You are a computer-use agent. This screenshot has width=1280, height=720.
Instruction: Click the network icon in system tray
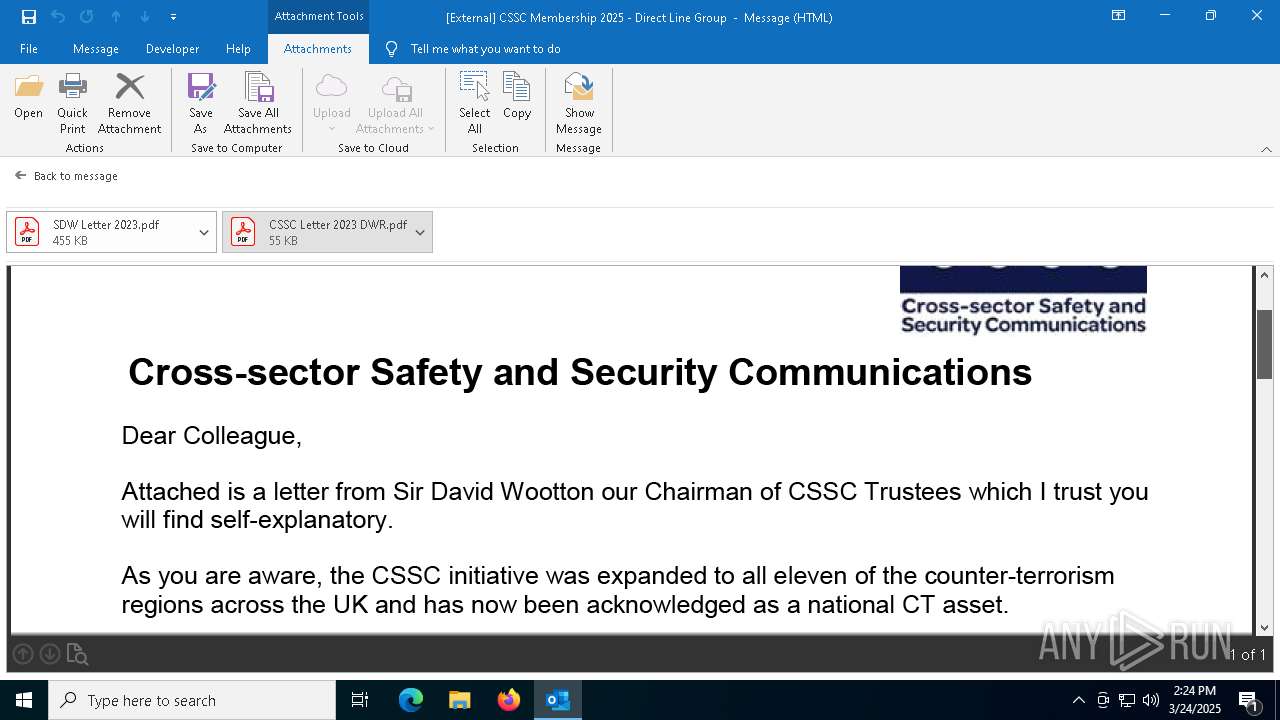point(1127,700)
